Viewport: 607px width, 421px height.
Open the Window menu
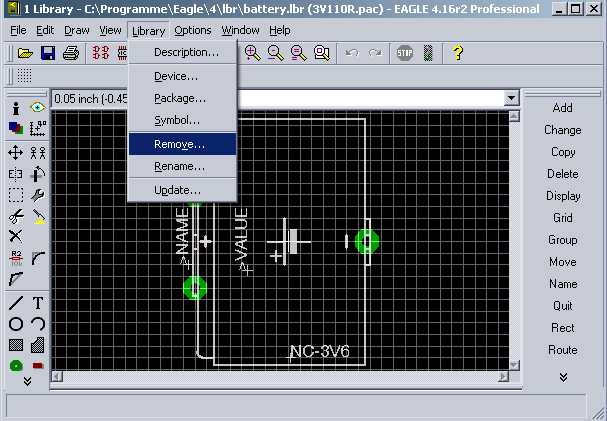(240, 30)
